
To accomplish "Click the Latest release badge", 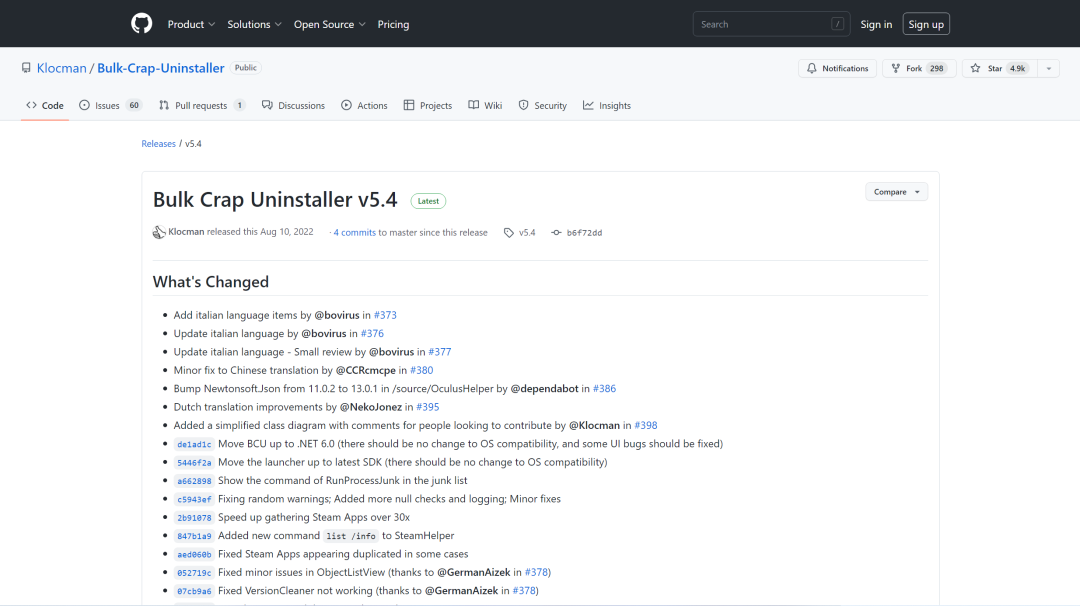I will point(428,201).
